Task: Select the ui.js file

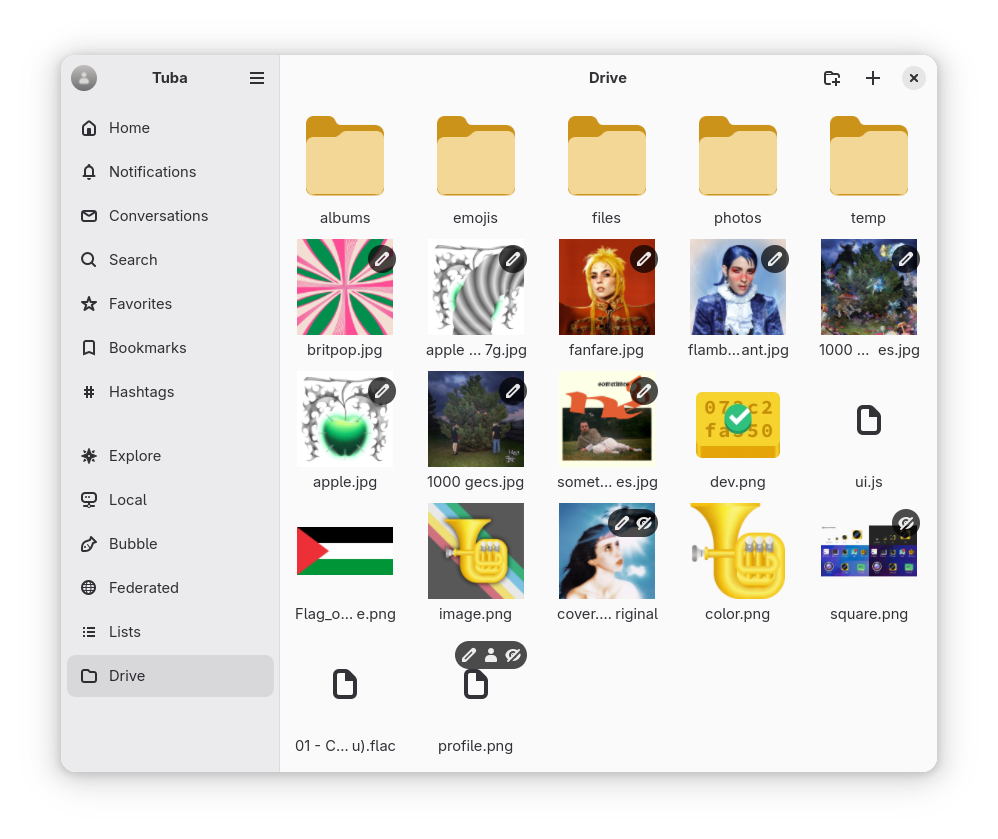Action: tap(868, 421)
